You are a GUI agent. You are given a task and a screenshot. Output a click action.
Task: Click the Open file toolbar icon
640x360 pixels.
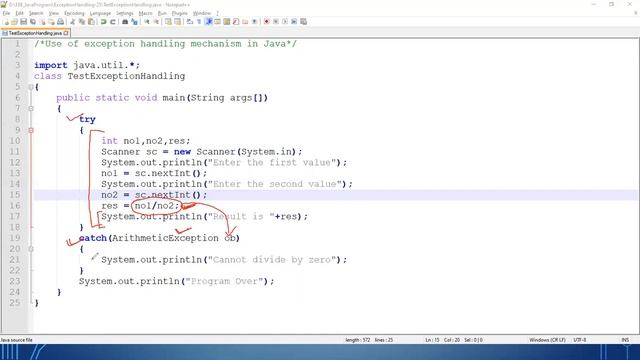14,22
